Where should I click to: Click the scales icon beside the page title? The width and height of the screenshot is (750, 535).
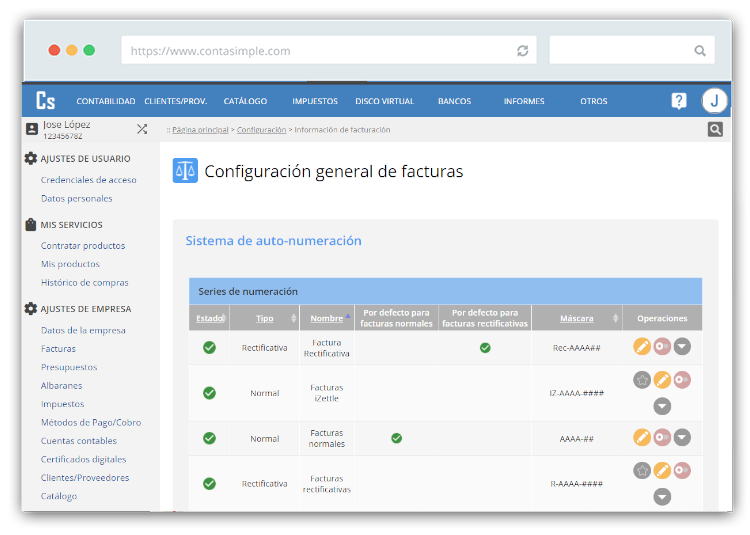[185, 171]
